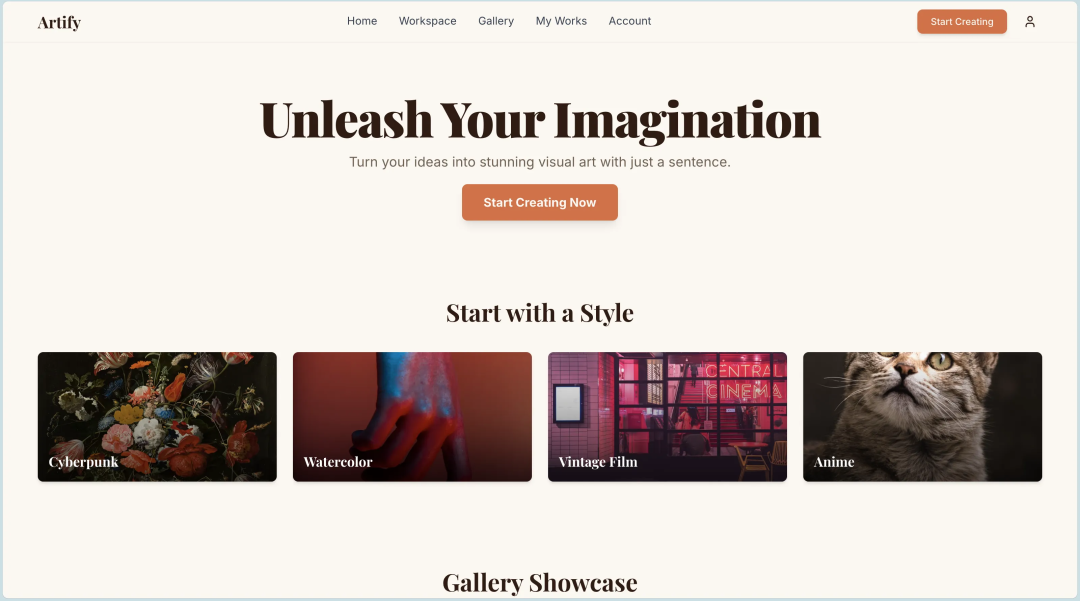Click the Anime label text
Image resolution: width=1080 pixels, height=601 pixels.
coord(833,462)
